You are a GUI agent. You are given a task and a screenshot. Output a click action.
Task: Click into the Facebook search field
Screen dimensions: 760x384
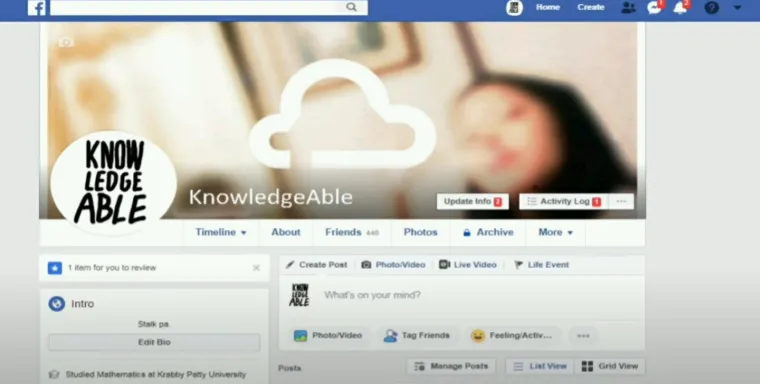point(209,7)
